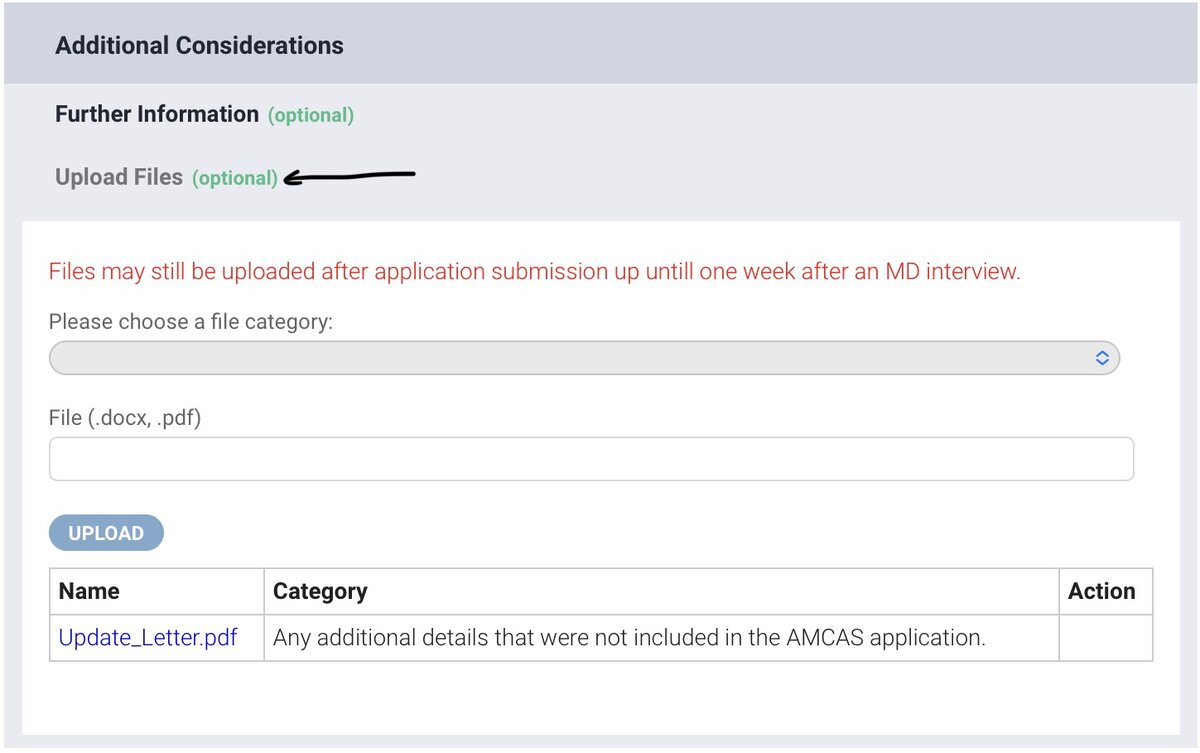1200x753 pixels.
Task: Click the category text of the Update_Letter row
Action: 629,637
